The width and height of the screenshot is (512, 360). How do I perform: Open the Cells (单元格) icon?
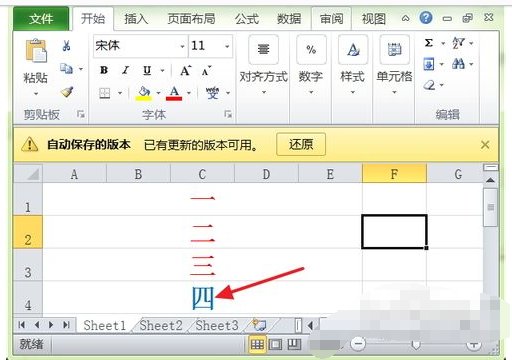tap(394, 50)
